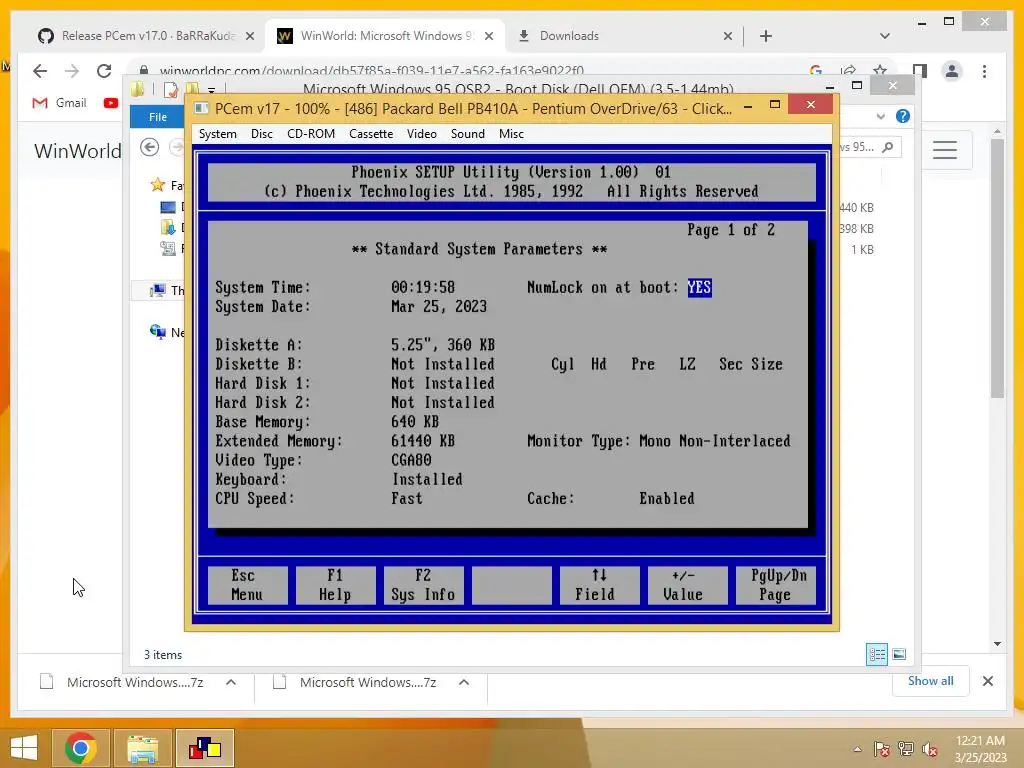Expand options for second downloaded .7z file
This screenshot has width=1024, height=768.
(464, 682)
